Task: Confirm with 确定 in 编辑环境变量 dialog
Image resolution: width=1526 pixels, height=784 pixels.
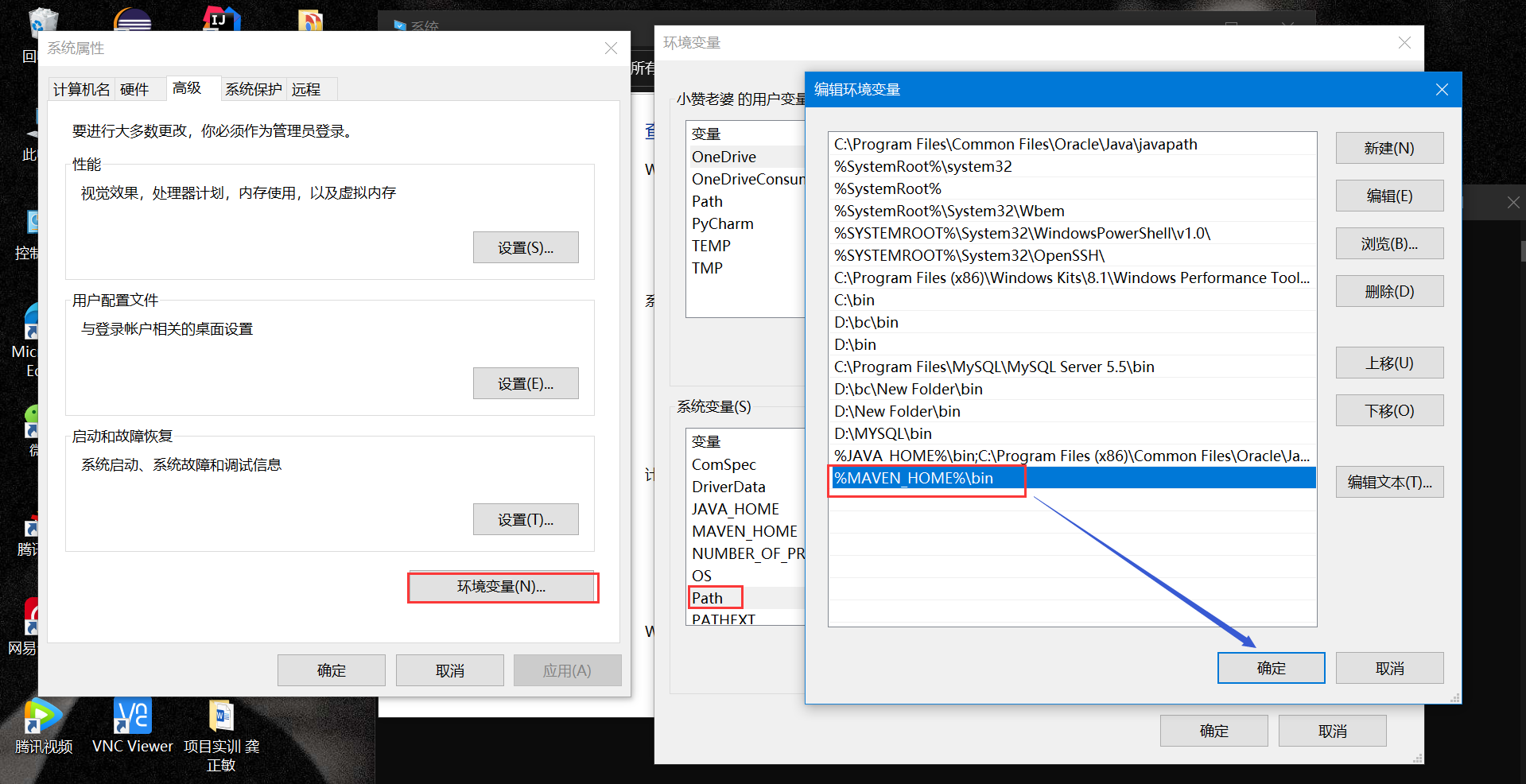Action: [x=1271, y=668]
